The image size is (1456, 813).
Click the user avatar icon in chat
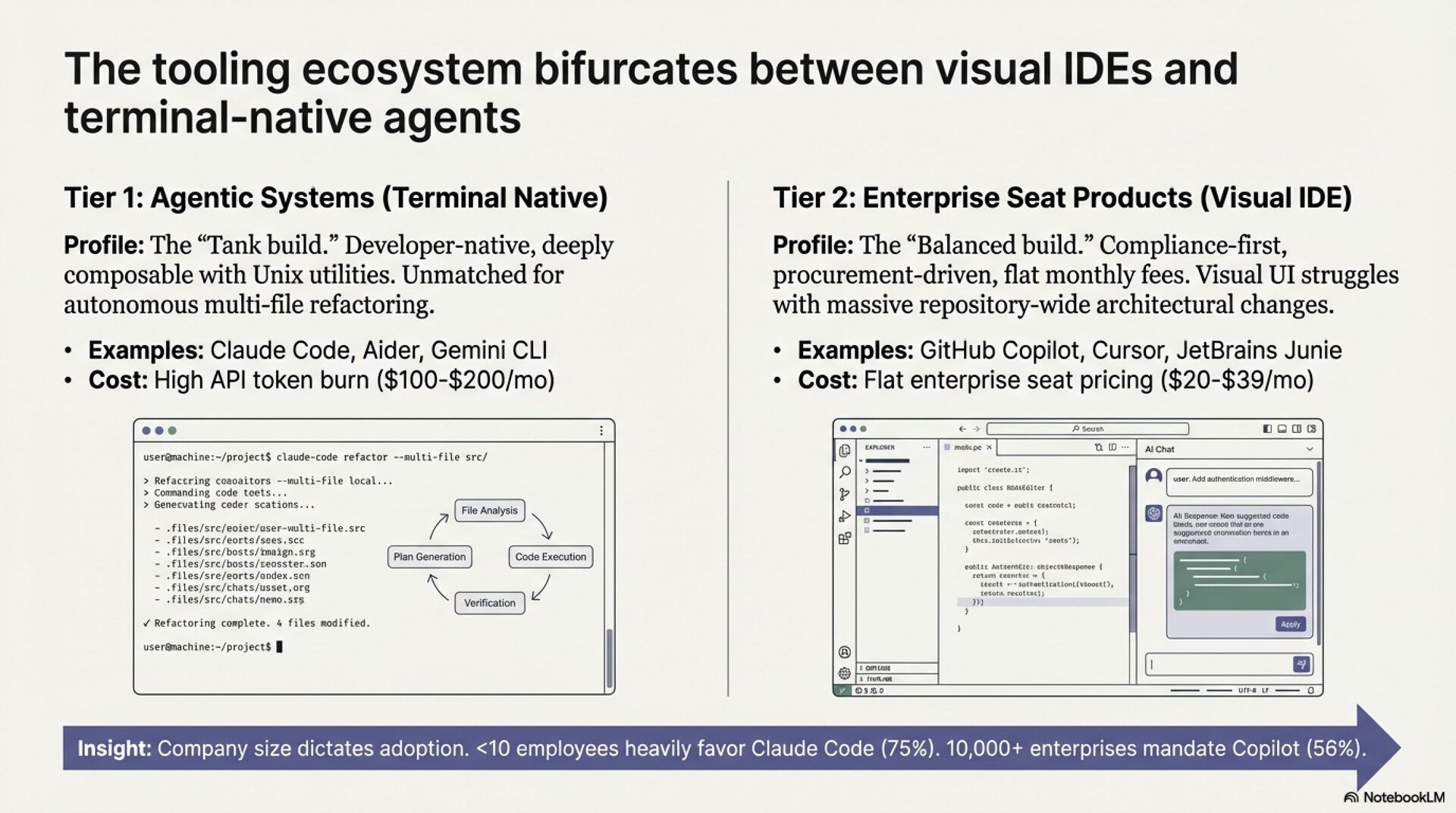click(1153, 476)
